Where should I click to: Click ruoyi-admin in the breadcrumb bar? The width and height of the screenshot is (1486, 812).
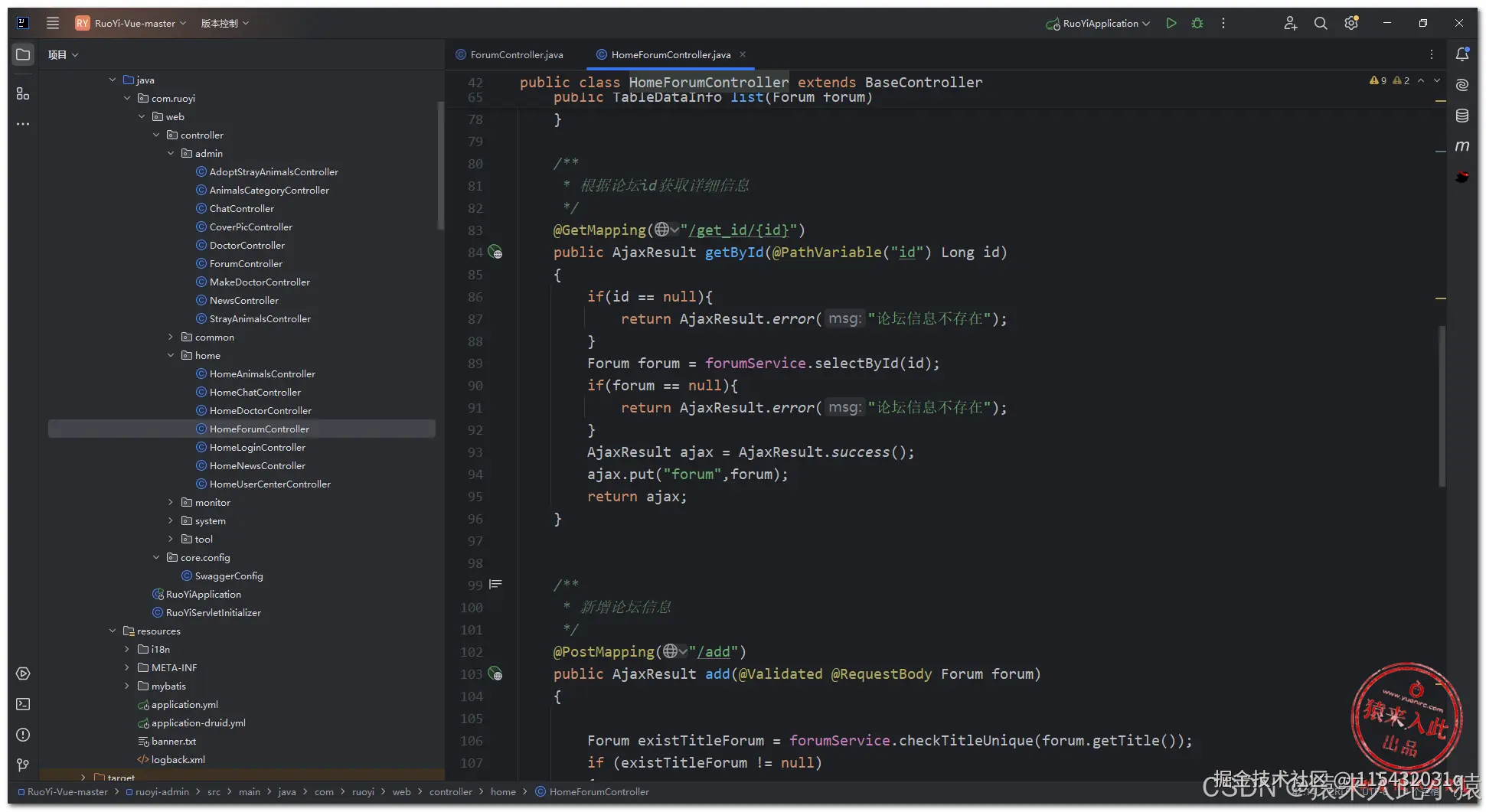[158, 791]
